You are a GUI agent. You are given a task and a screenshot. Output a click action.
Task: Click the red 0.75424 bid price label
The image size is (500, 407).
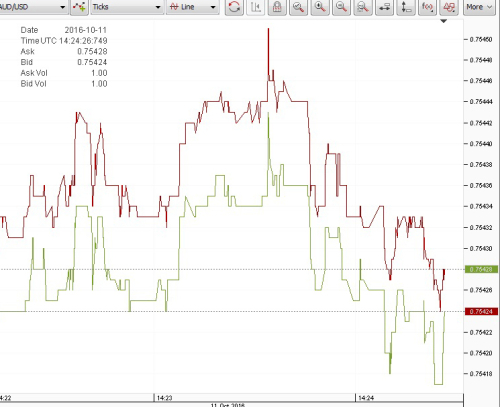[x=481, y=311]
